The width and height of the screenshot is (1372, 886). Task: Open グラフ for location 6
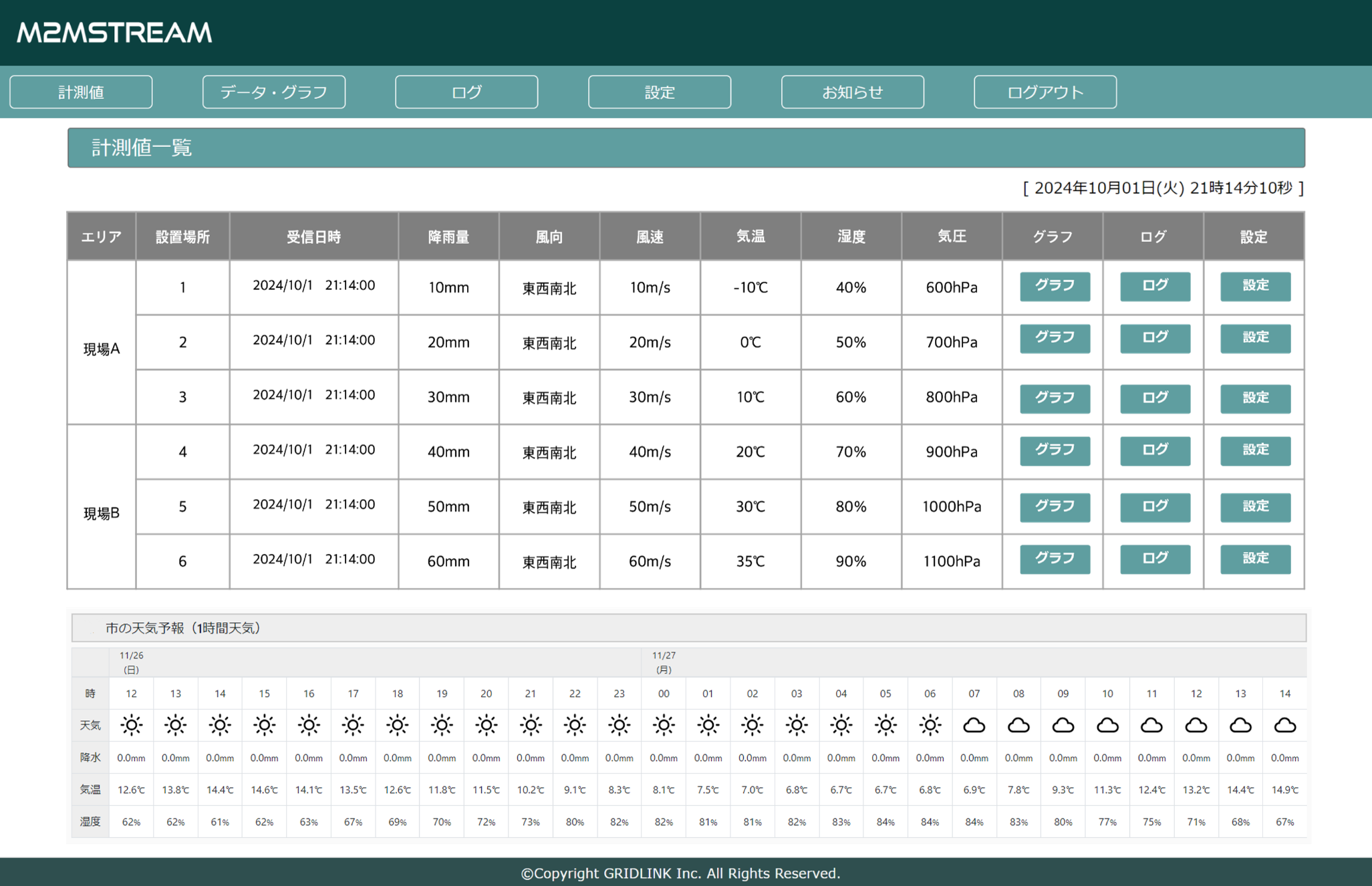click(1055, 559)
